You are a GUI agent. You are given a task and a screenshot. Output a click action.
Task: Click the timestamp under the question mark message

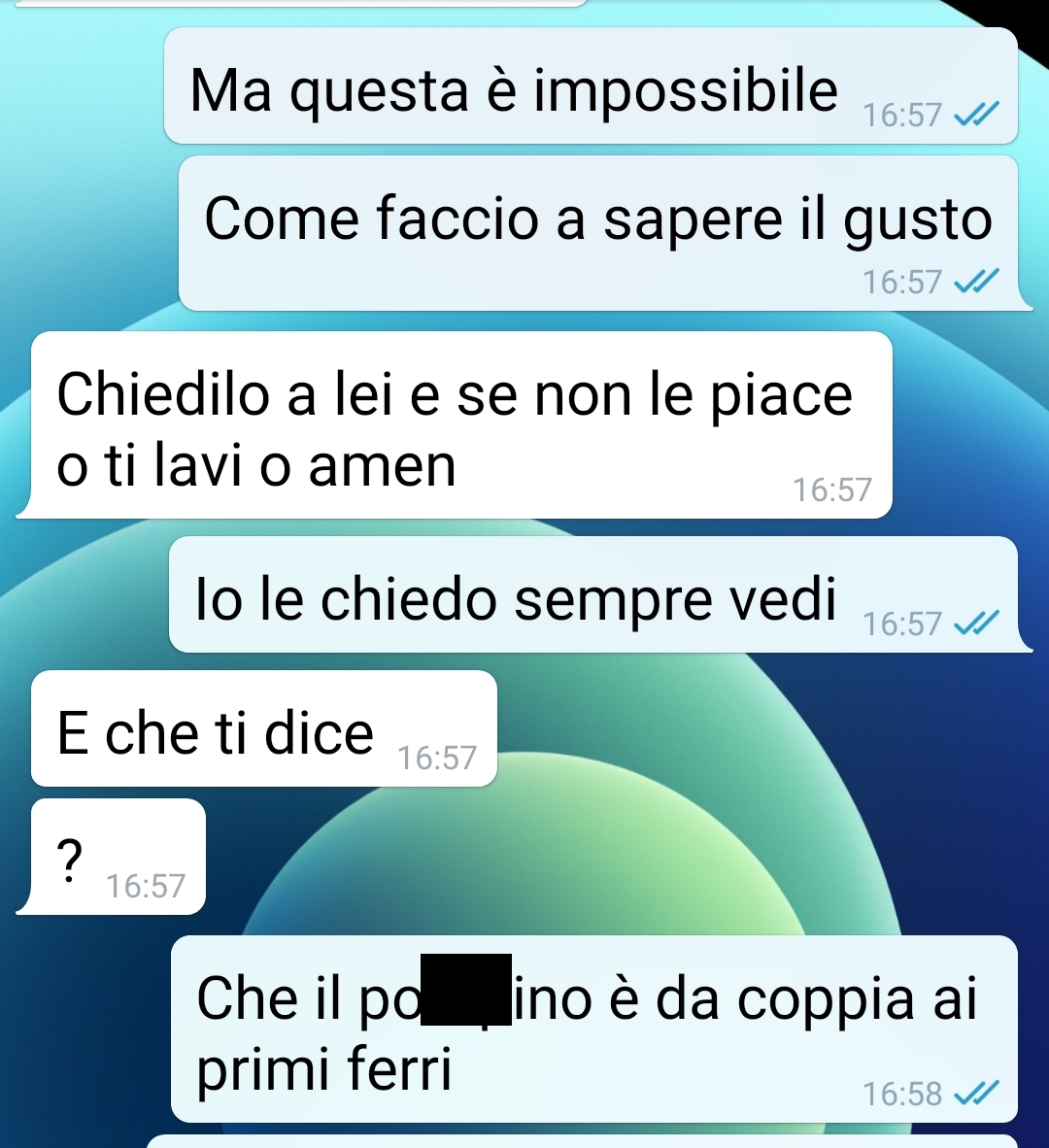(x=146, y=886)
